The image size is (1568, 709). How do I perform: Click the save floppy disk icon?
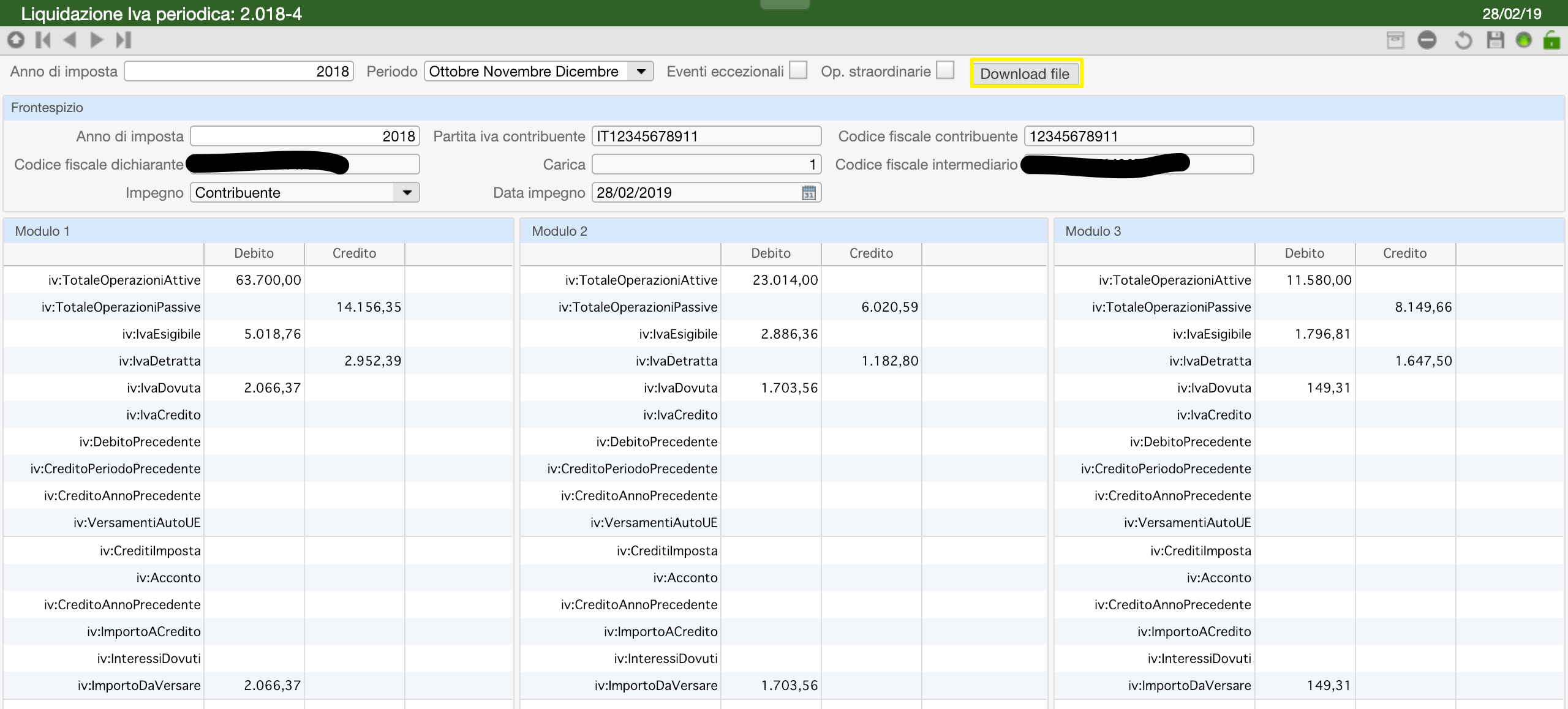pyautogui.click(x=1495, y=40)
